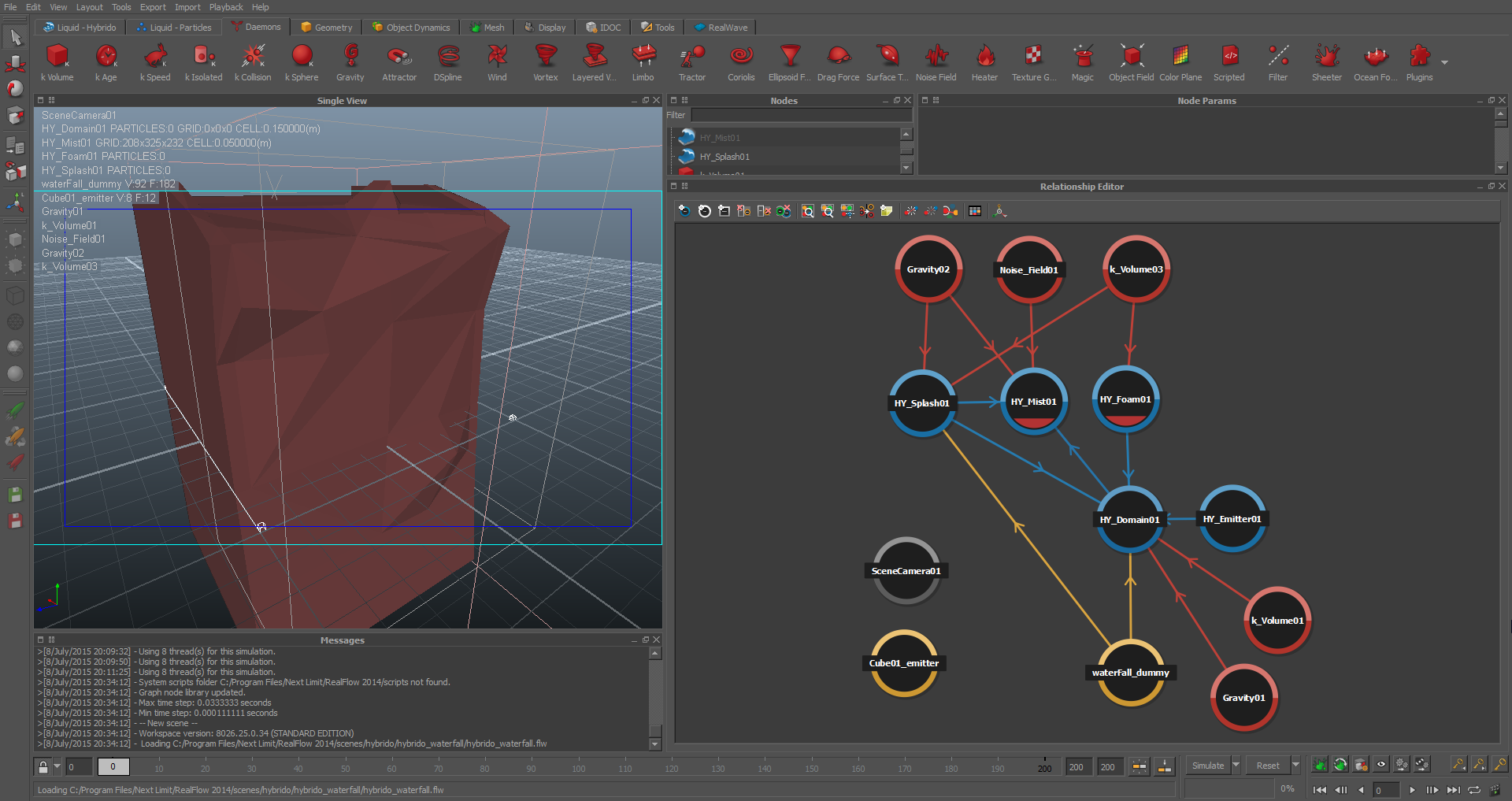Add a sticky note in Relationship Editor
Viewport: 1512px width, 801px height.
[x=887, y=211]
